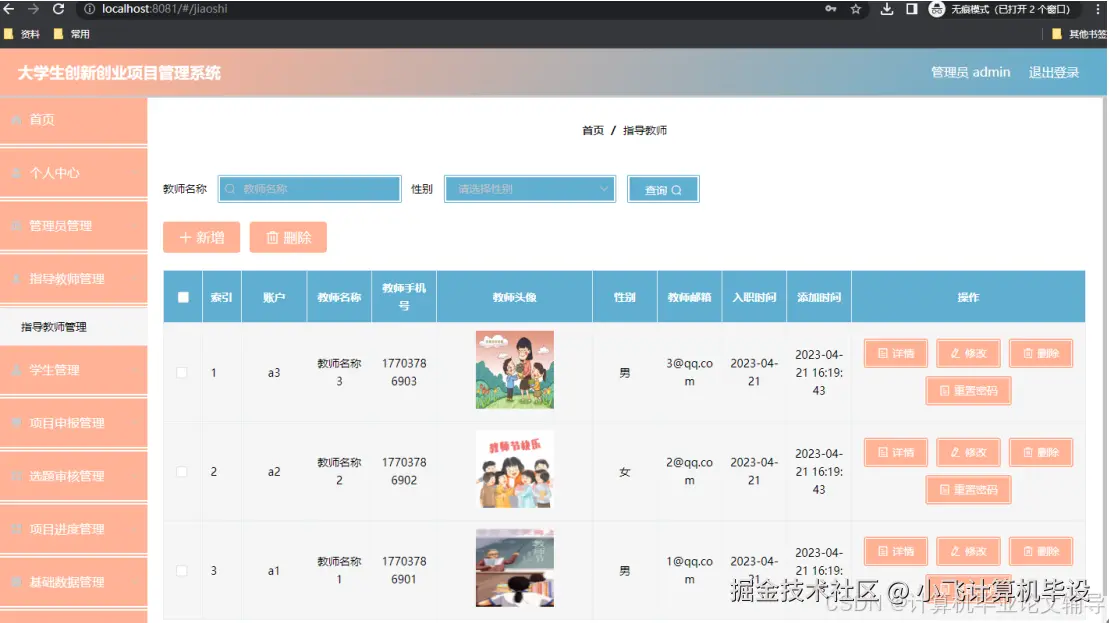This screenshot has width=1109, height=623.
Task: Click the 选题审核管理 sidebar icon
Action: [16, 476]
